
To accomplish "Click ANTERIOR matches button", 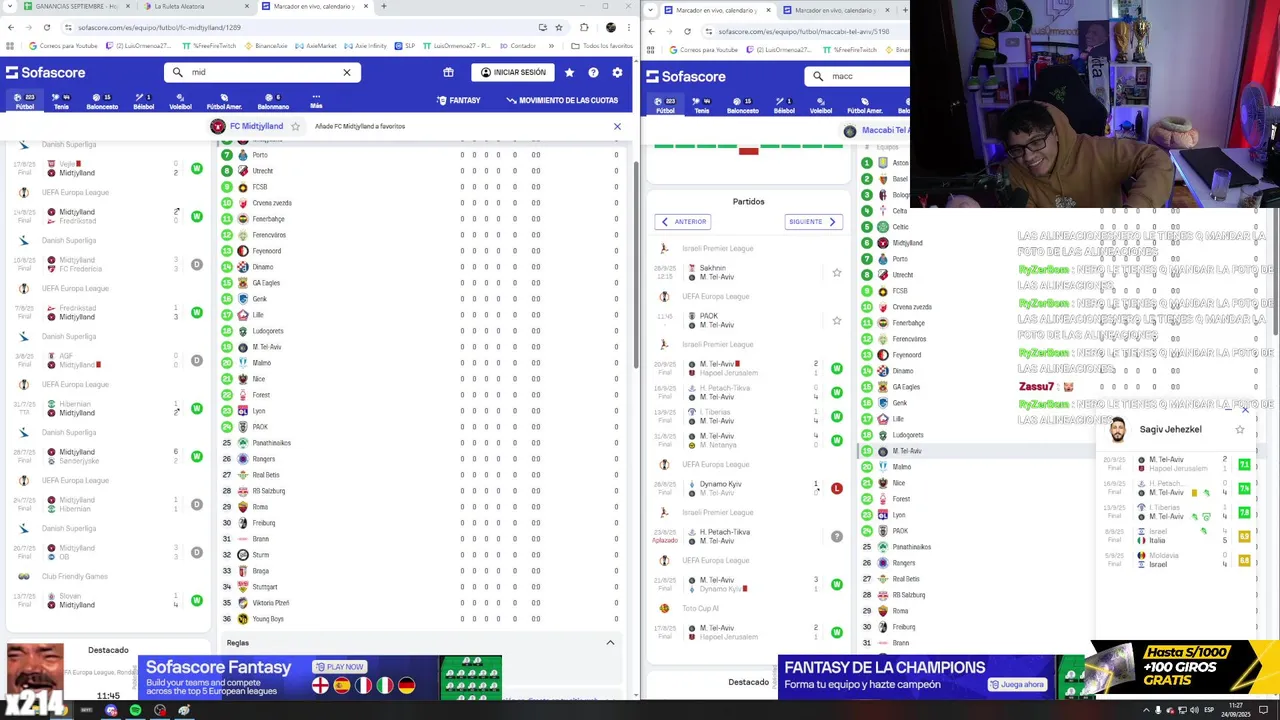I will click(683, 222).
